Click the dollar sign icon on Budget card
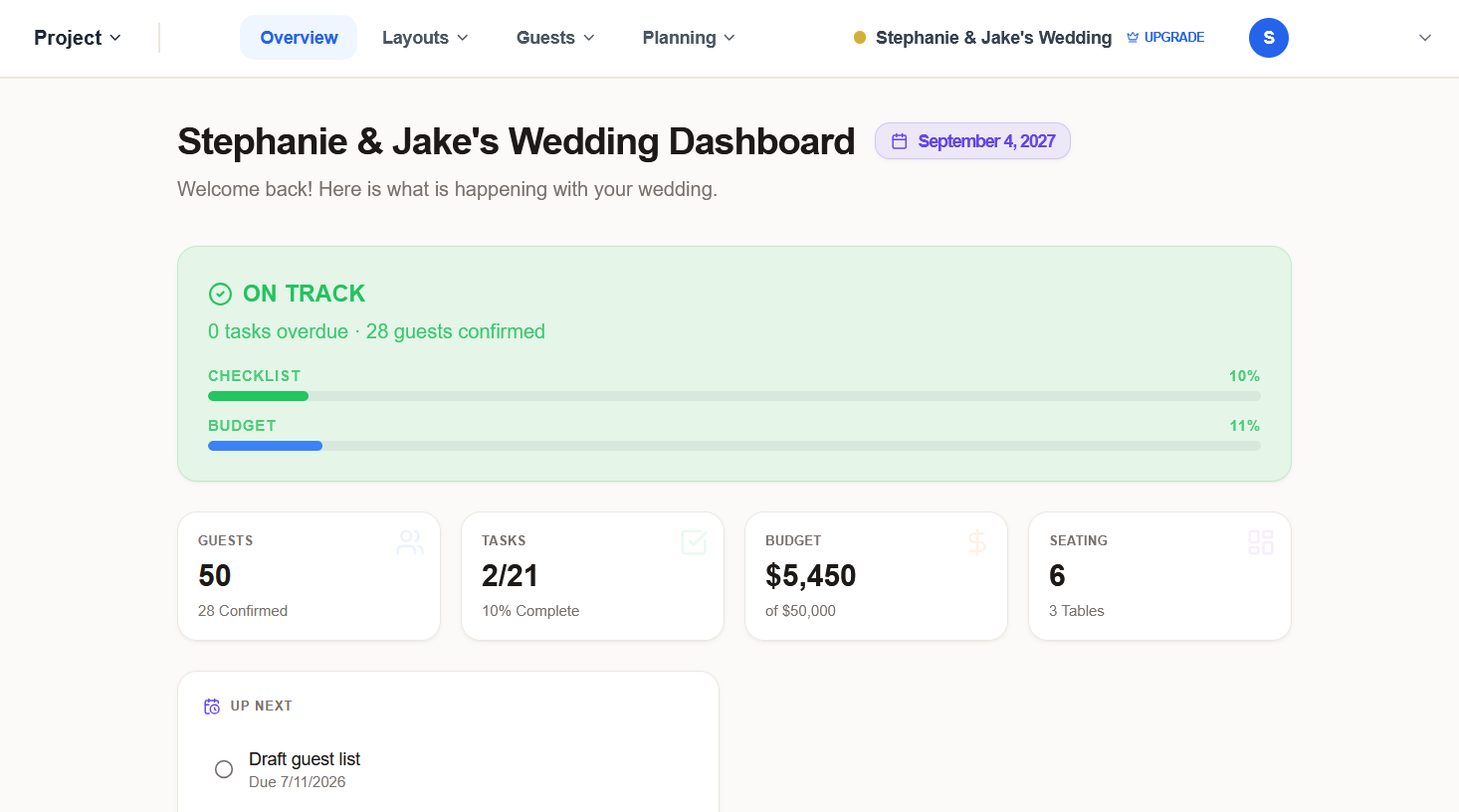This screenshot has width=1459, height=812. [977, 542]
